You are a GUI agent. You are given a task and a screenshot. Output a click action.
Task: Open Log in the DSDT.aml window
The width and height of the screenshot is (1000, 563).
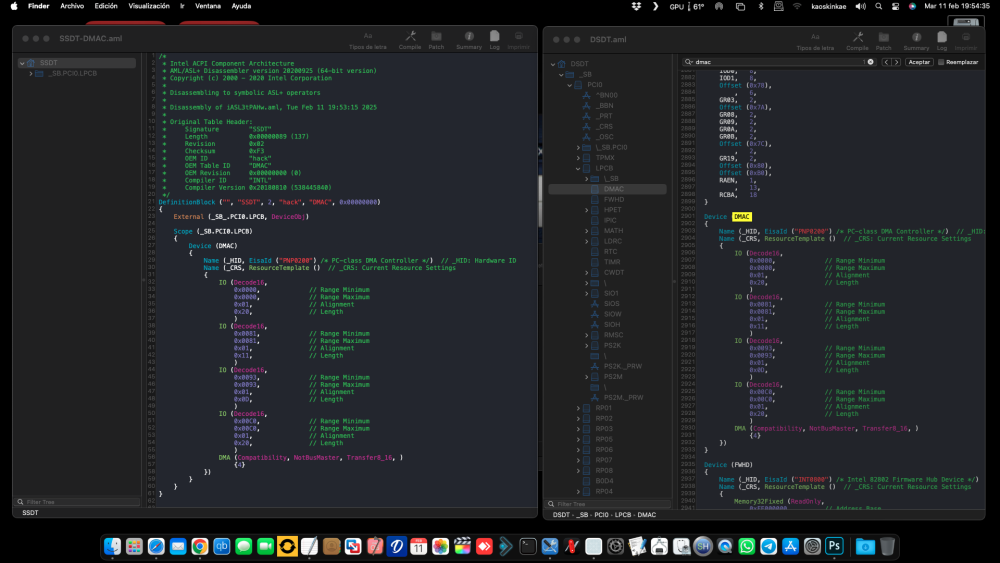(x=942, y=41)
